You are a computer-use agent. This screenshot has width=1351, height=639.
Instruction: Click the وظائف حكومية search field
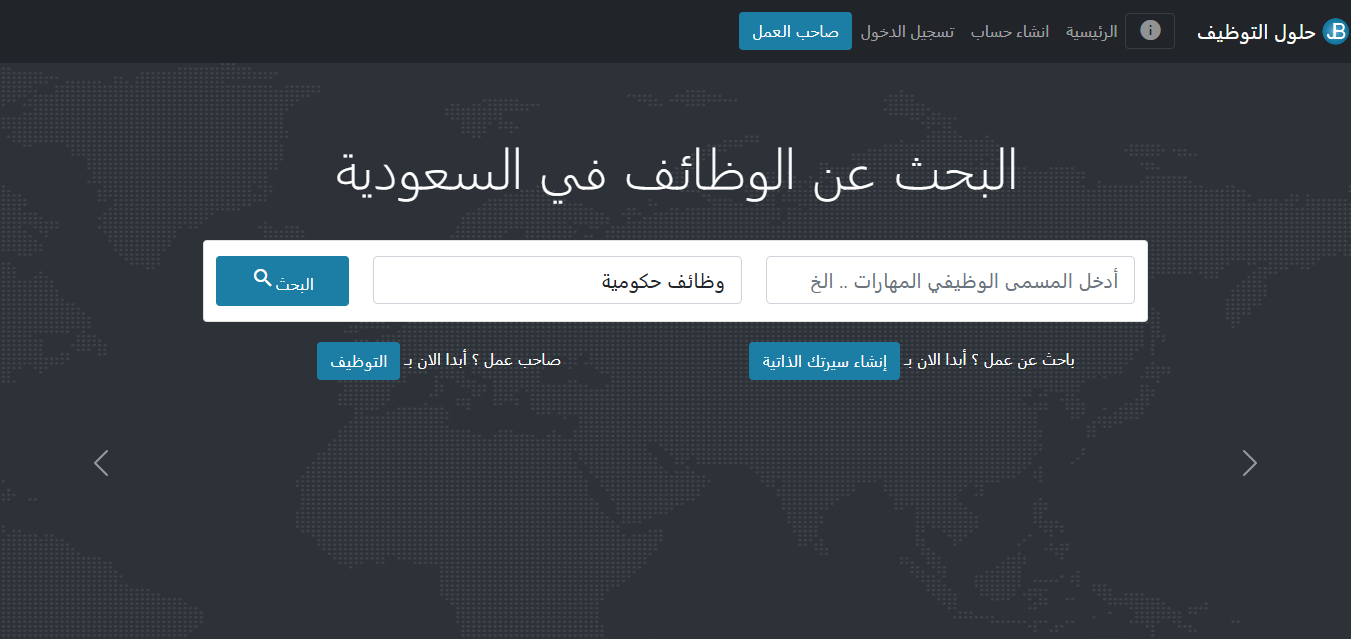point(557,280)
